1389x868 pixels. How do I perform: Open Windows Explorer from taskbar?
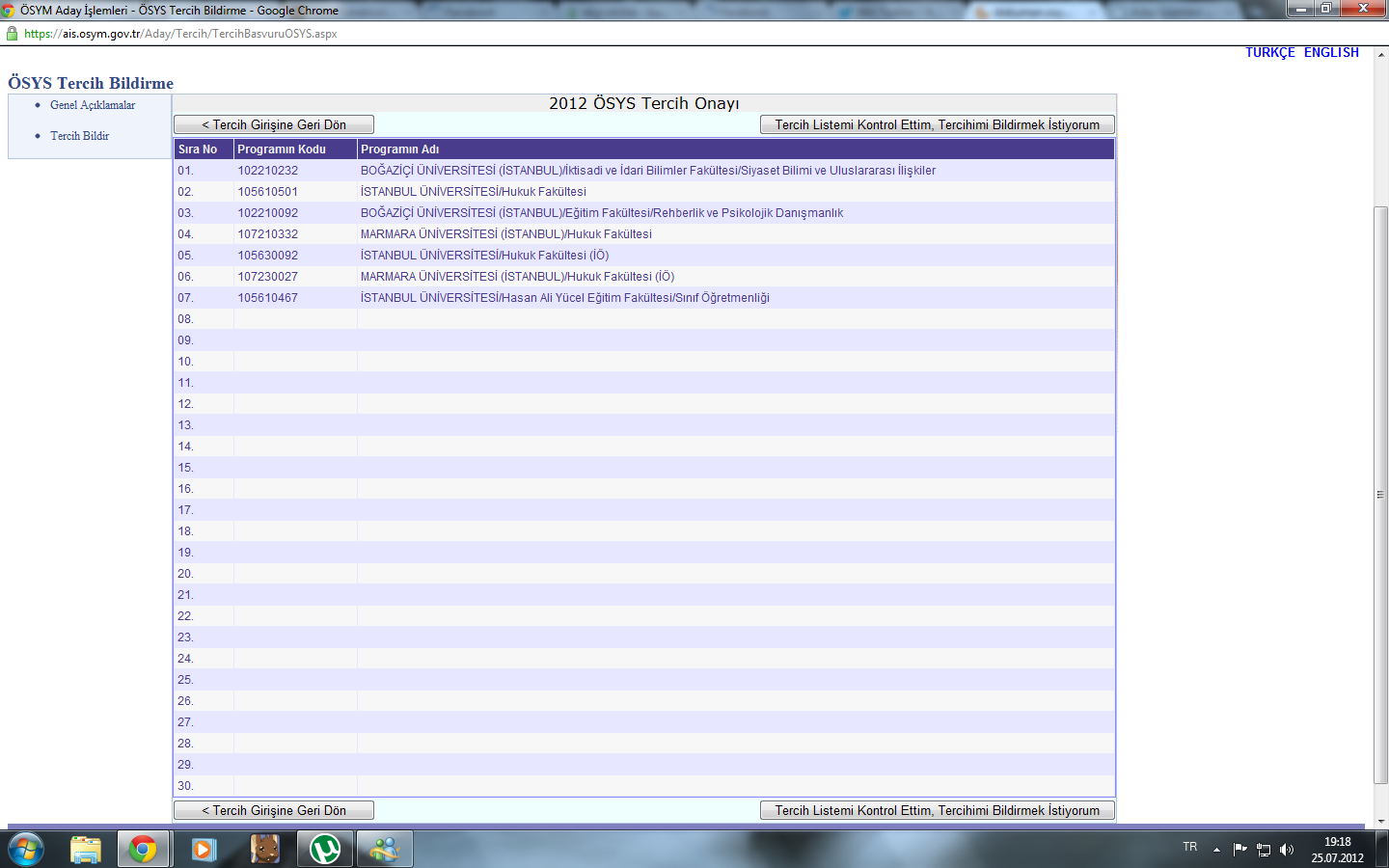(86, 849)
